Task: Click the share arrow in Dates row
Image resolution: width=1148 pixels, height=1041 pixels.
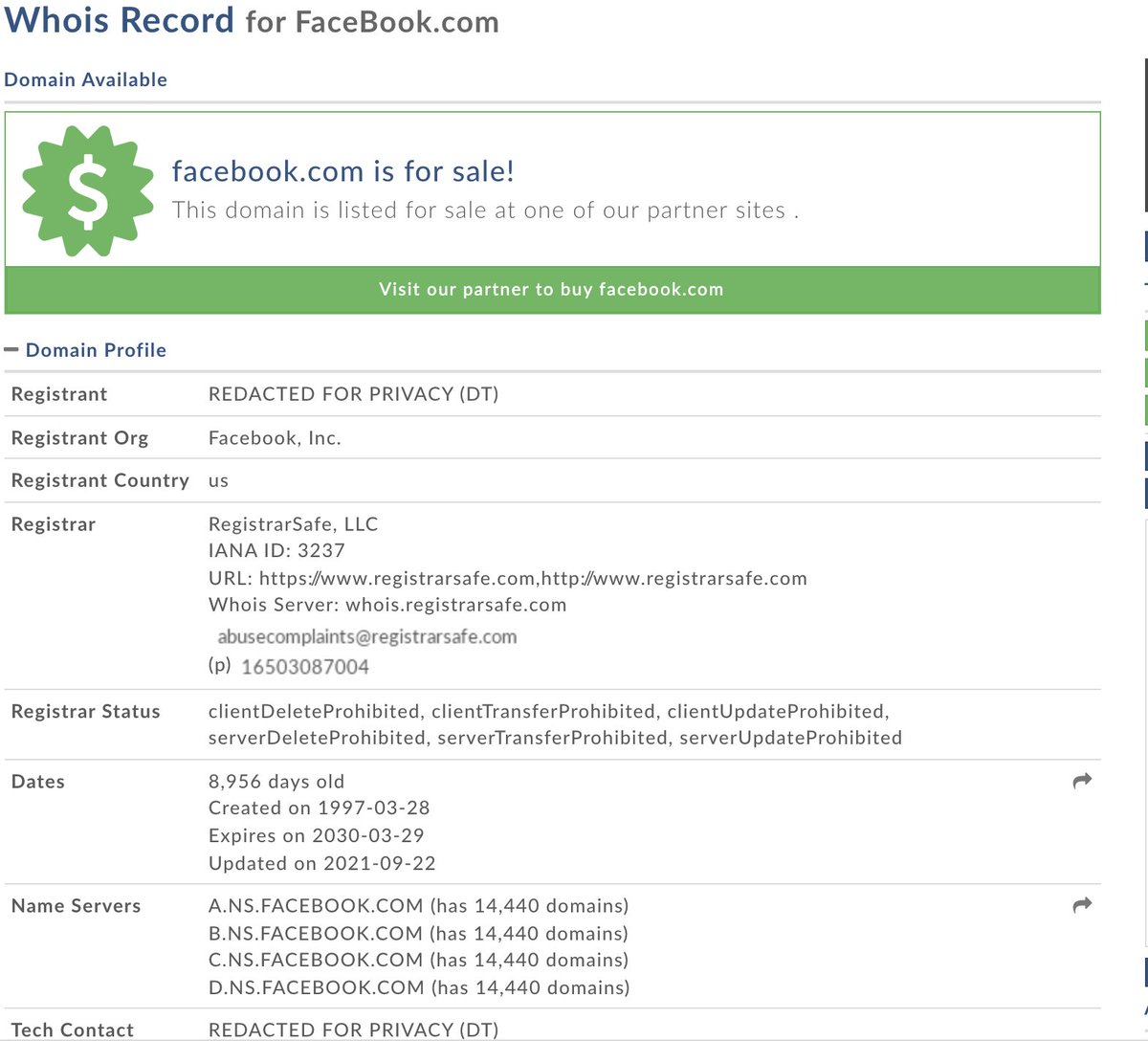Action: pos(1082,781)
